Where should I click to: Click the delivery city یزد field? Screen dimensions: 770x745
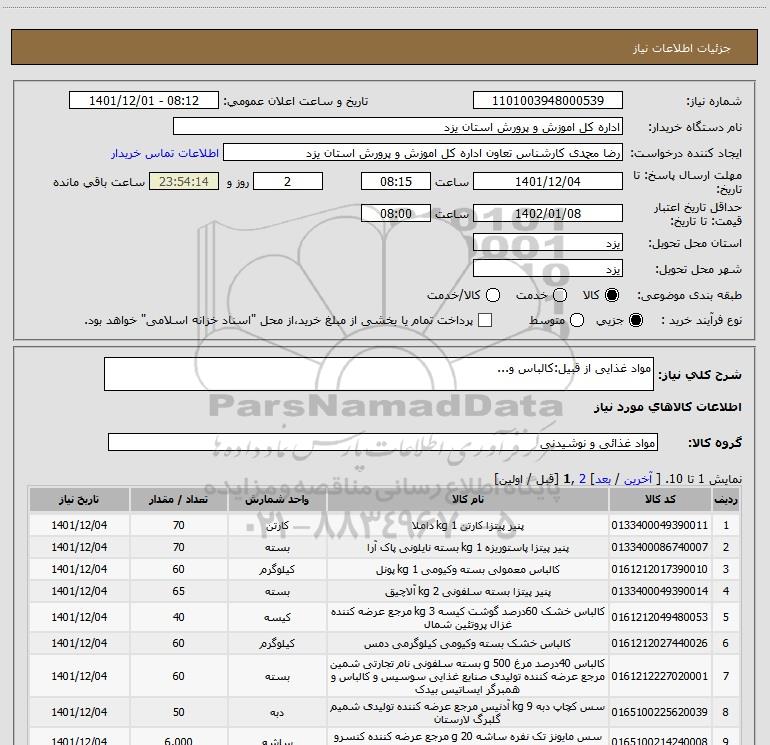tap(548, 268)
